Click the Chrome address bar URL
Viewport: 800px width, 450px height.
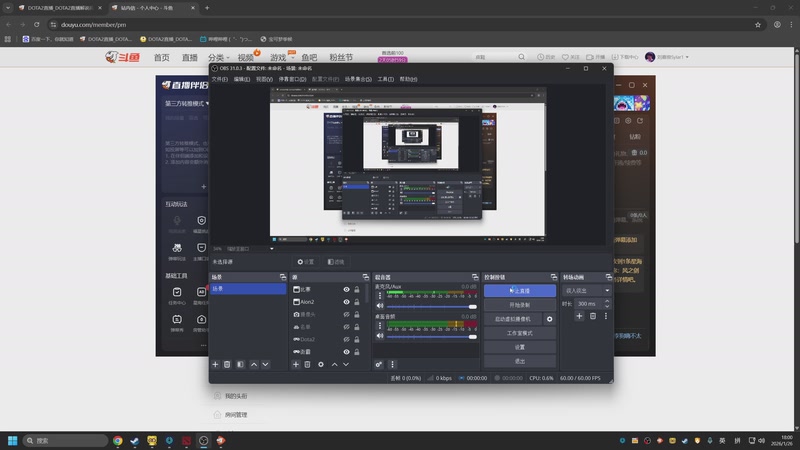pyautogui.click(x=93, y=24)
